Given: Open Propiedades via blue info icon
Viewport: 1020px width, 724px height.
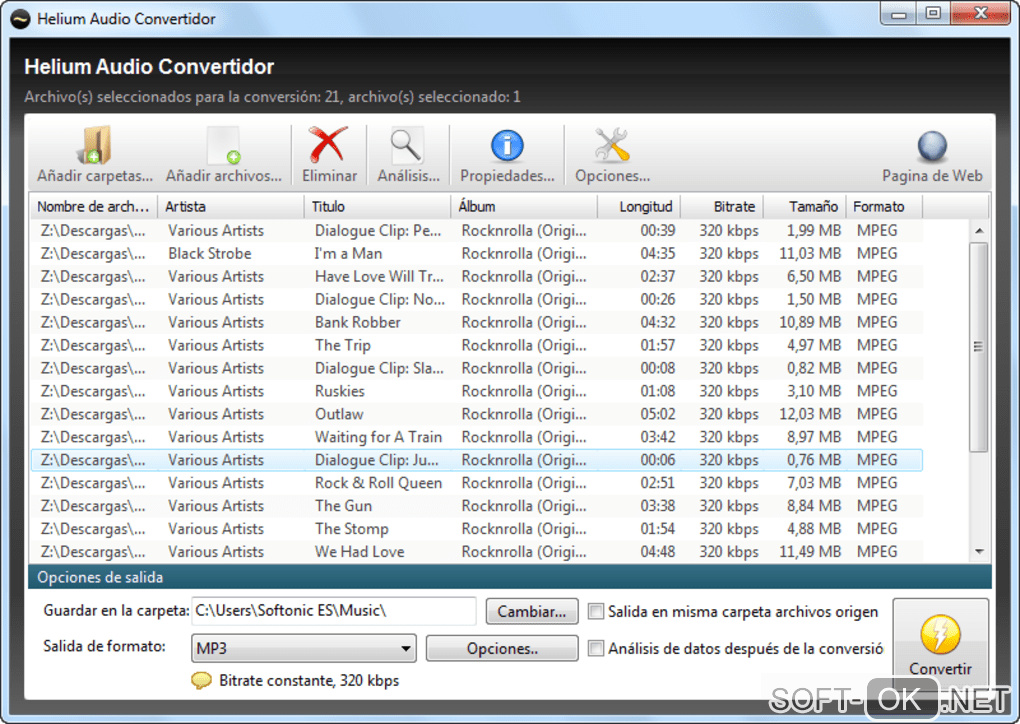Looking at the screenshot, I should pos(507,145).
